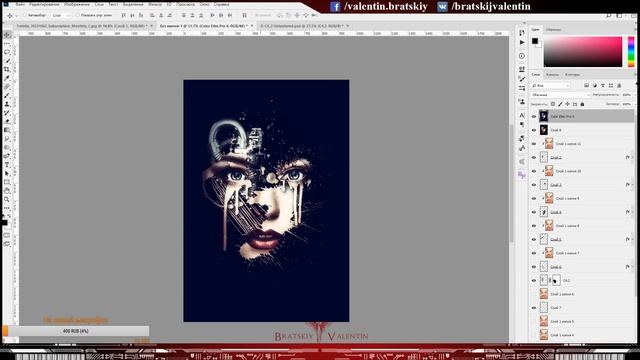Select the Eyedropper tool

pos(7,78)
